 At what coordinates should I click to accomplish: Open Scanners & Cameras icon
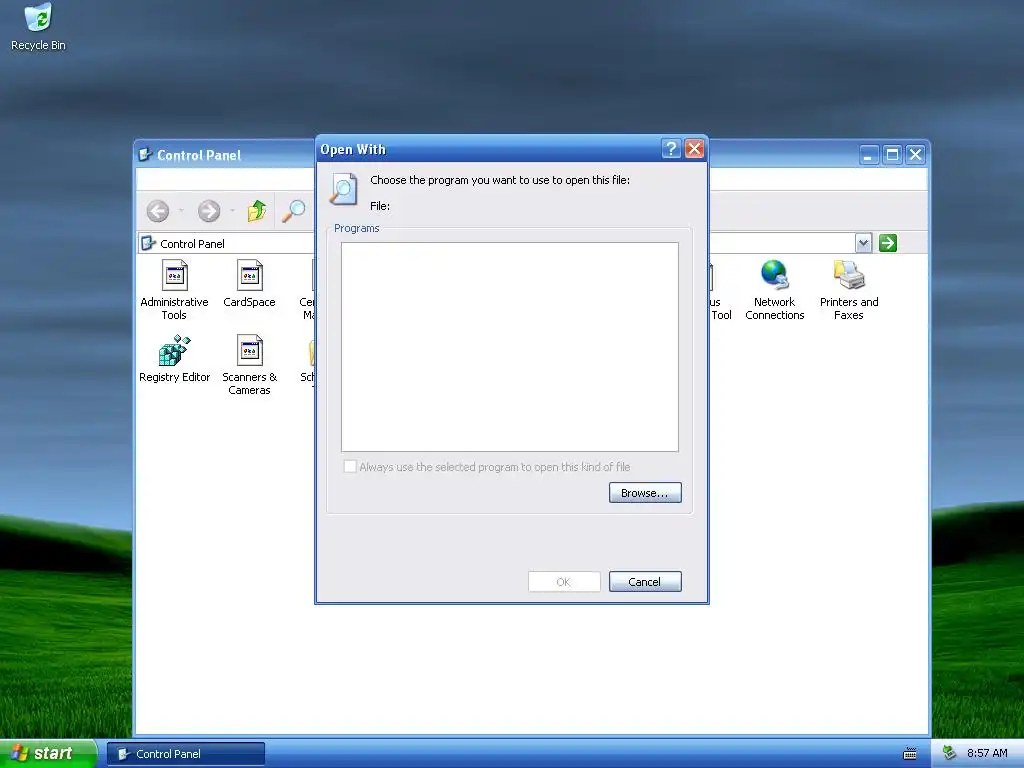tap(249, 365)
